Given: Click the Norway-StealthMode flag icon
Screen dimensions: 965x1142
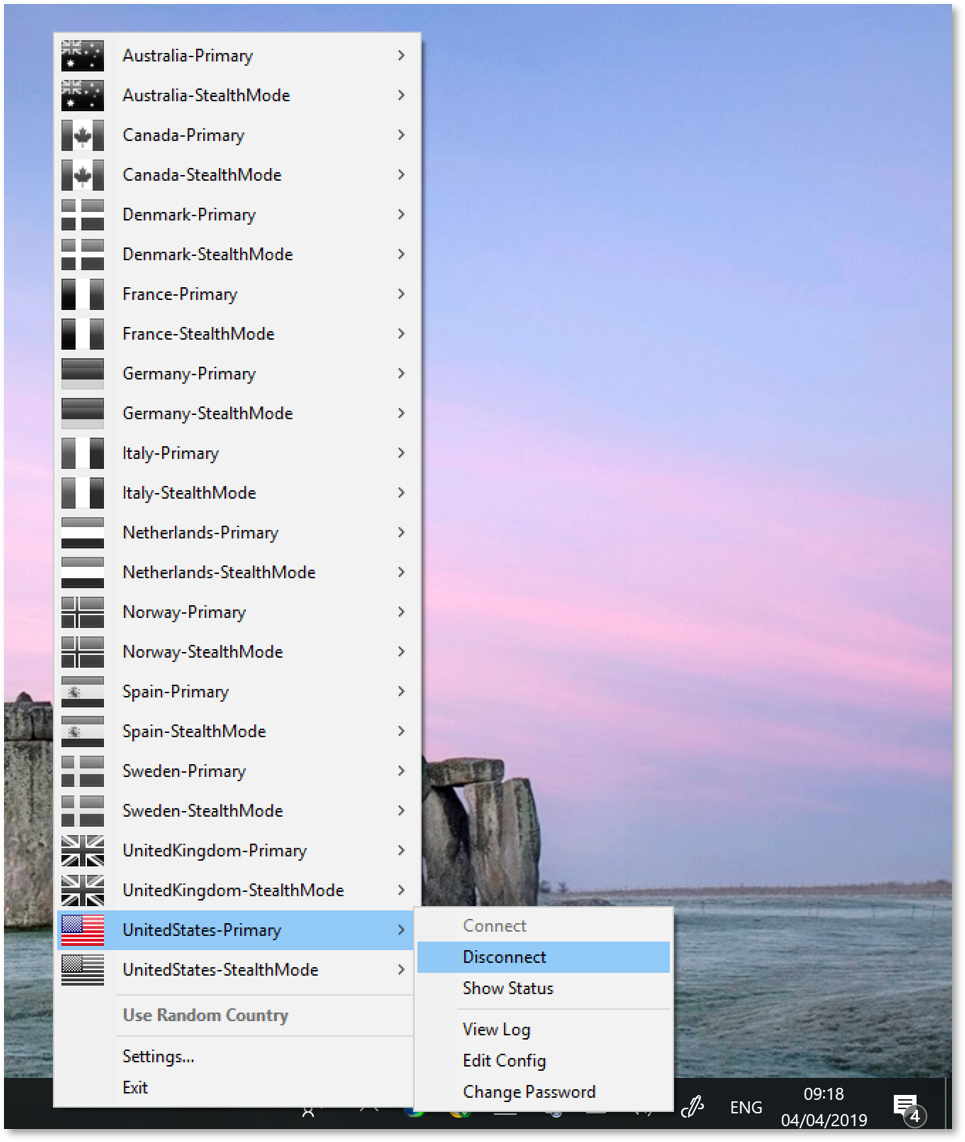Looking at the screenshot, I should tap(82, 652).
